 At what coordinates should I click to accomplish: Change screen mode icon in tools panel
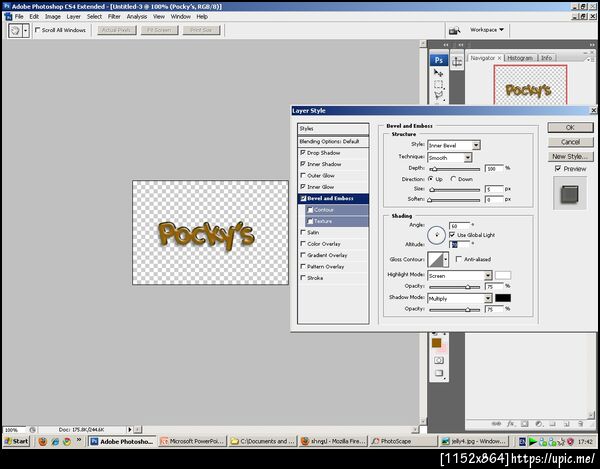(439, 373)
